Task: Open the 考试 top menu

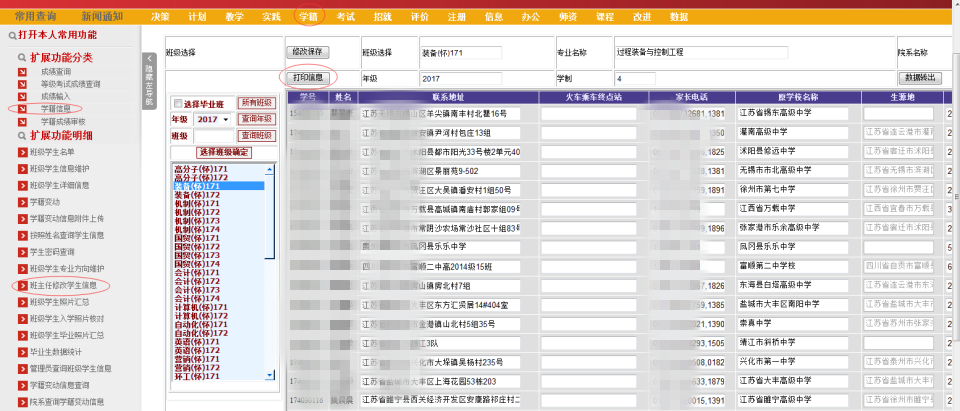Action: [x=345, y=17]
